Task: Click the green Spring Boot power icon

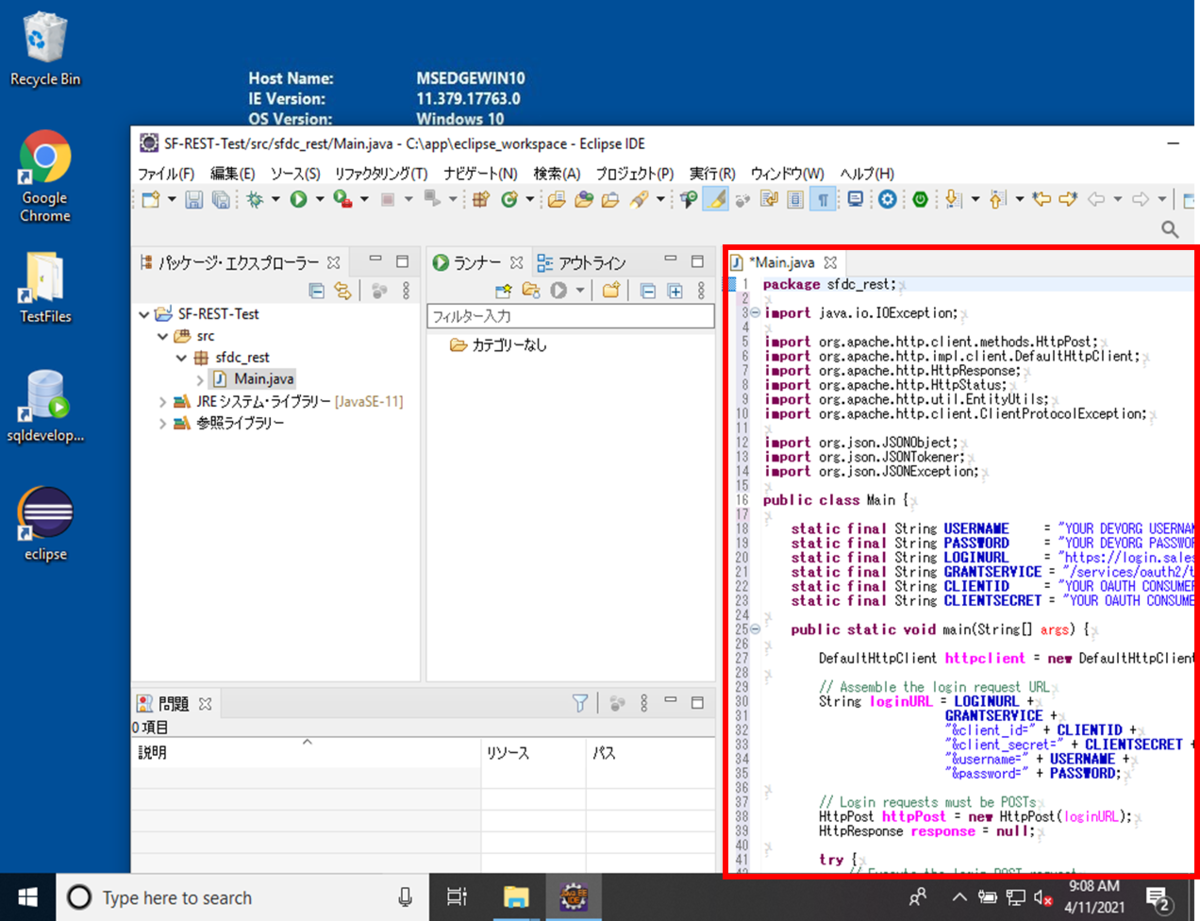Action: 920,200
